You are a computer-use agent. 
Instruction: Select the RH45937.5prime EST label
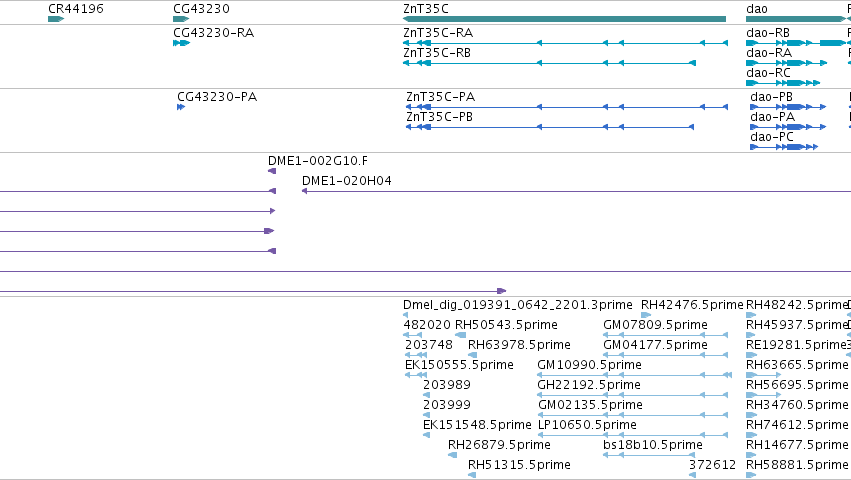pyautogui.click(x=797, y=325)
